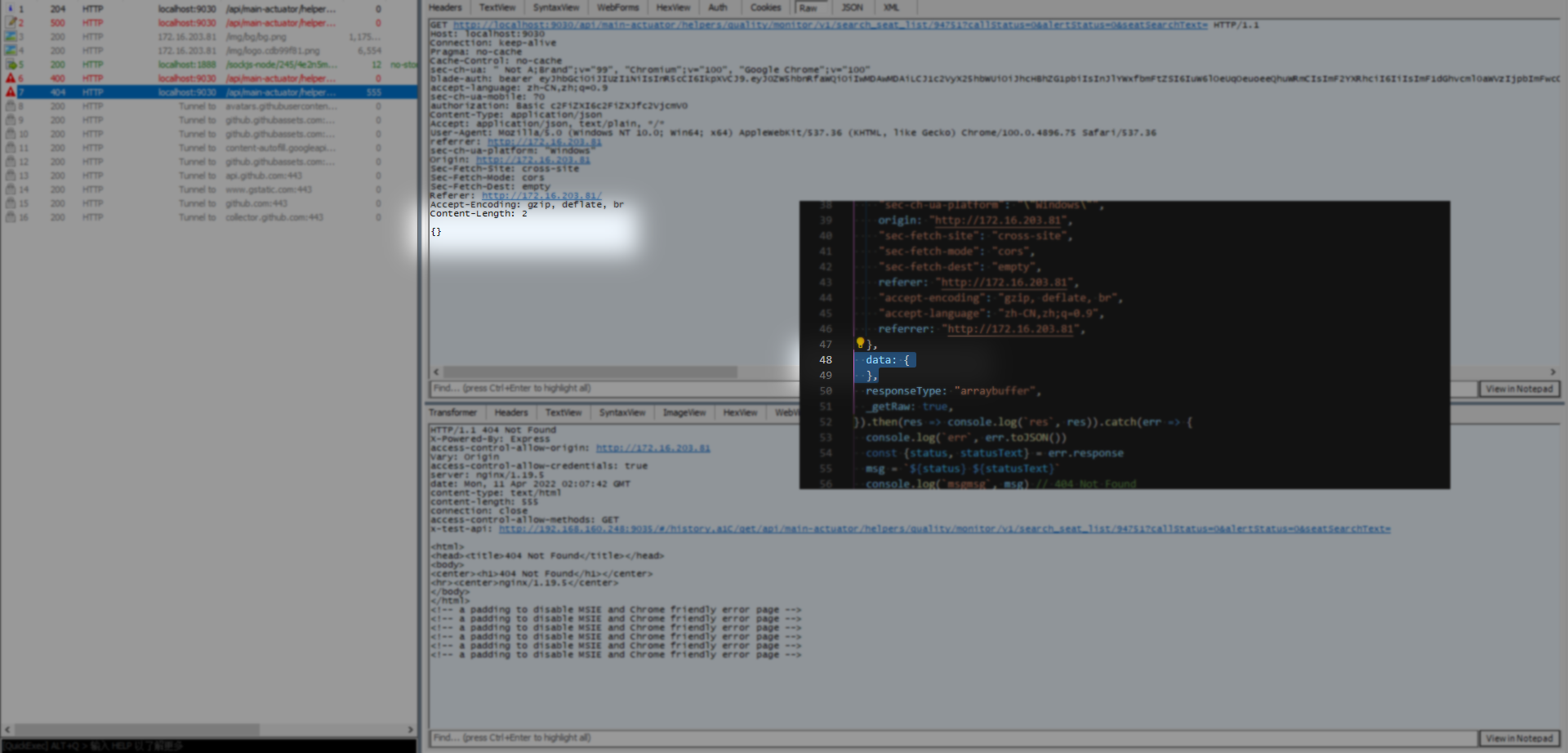1568x753 pixels.
Task: Click the upper View in Notepad button
Action: pyautogui.click(x=1519, y=389)
